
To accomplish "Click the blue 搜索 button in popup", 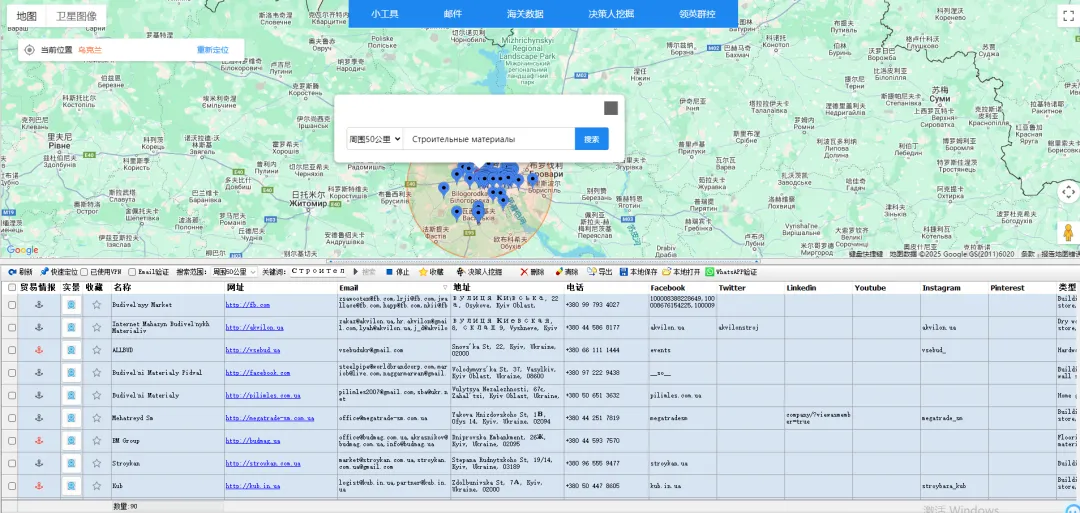I will tap(592, 138).
